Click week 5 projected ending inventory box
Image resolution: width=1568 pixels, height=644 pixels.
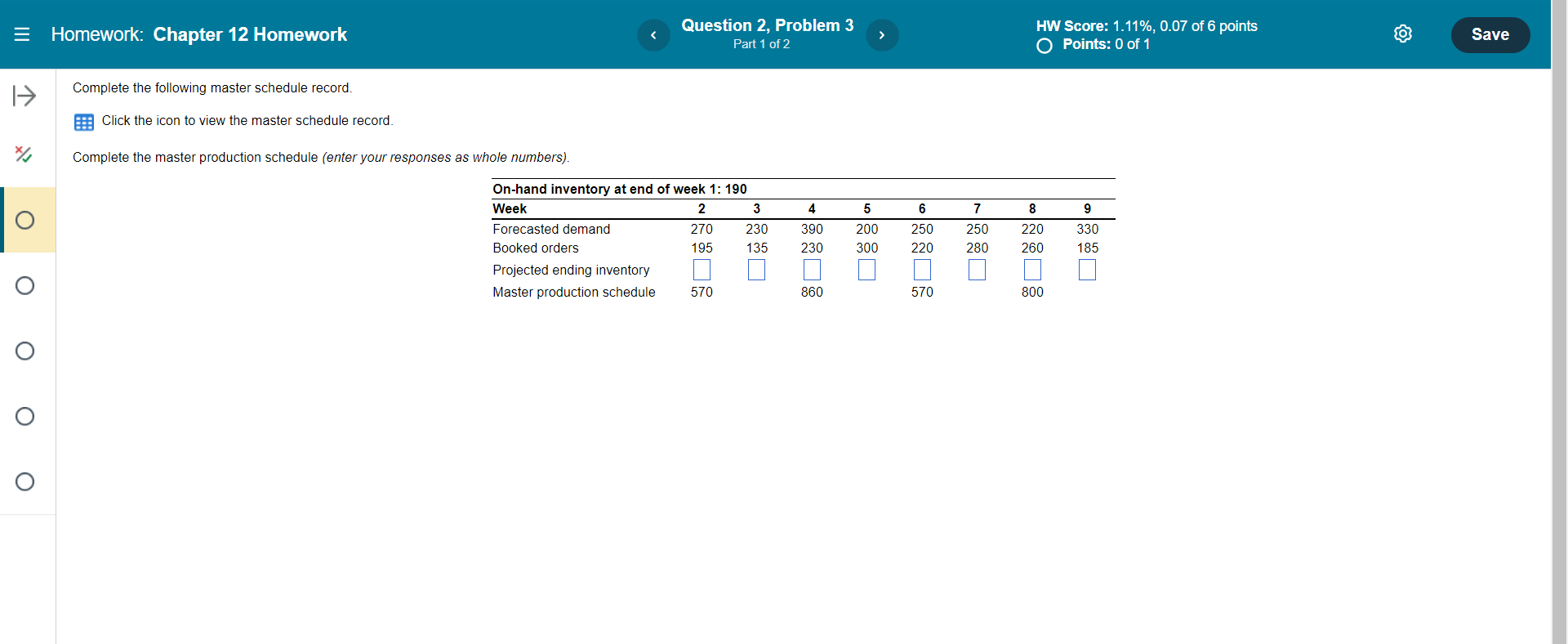coord(867,270)
